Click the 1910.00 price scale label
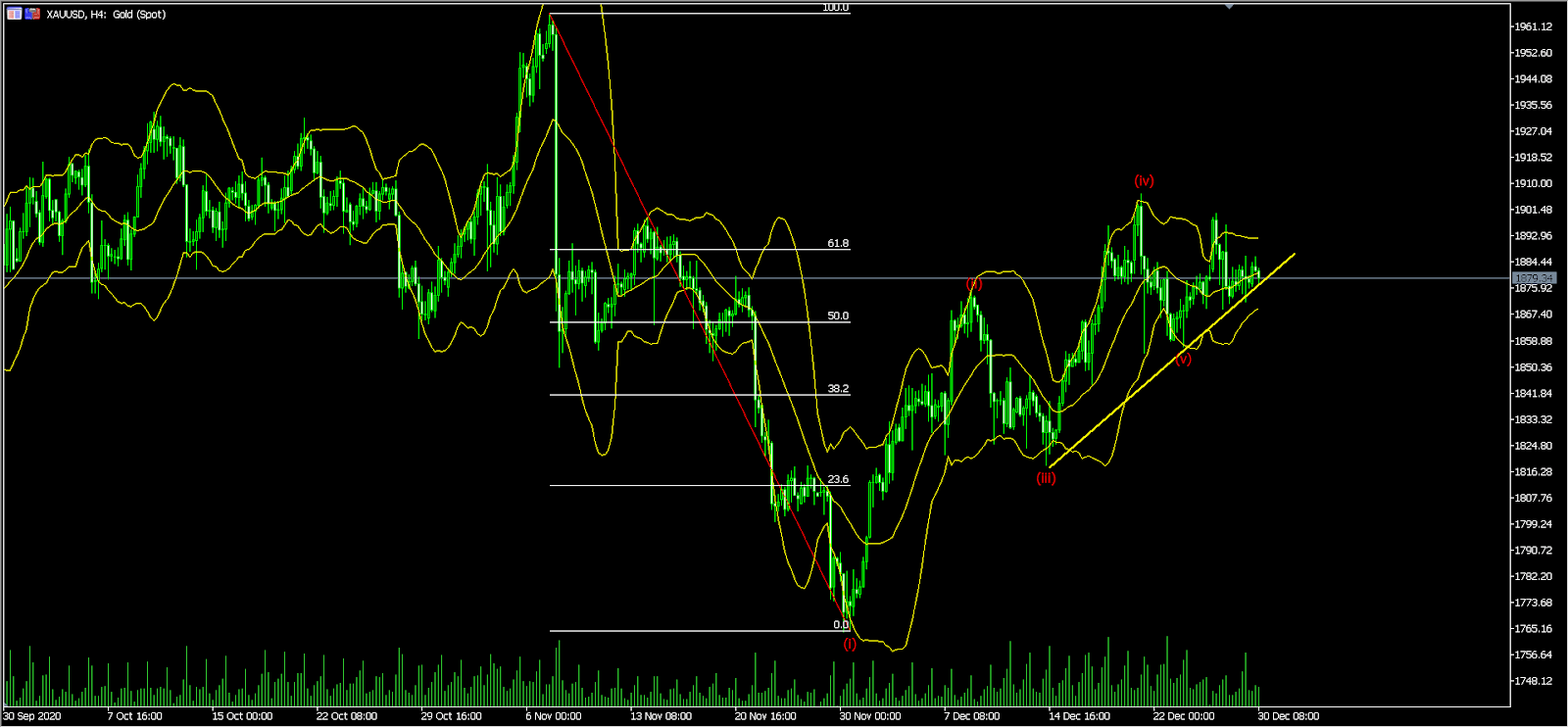This screenshot has height=727, width=1568. pos(1533,183)
